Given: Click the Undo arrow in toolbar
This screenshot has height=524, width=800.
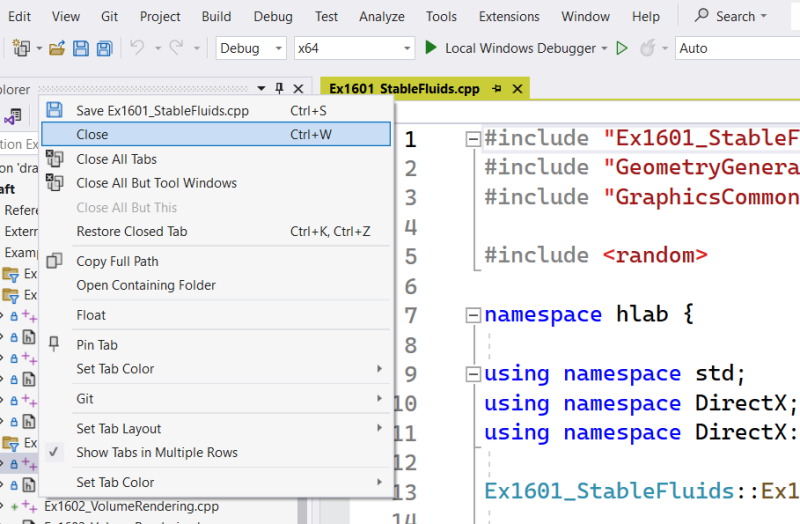Looking at the screenshot, I should (x=137, y=48).
